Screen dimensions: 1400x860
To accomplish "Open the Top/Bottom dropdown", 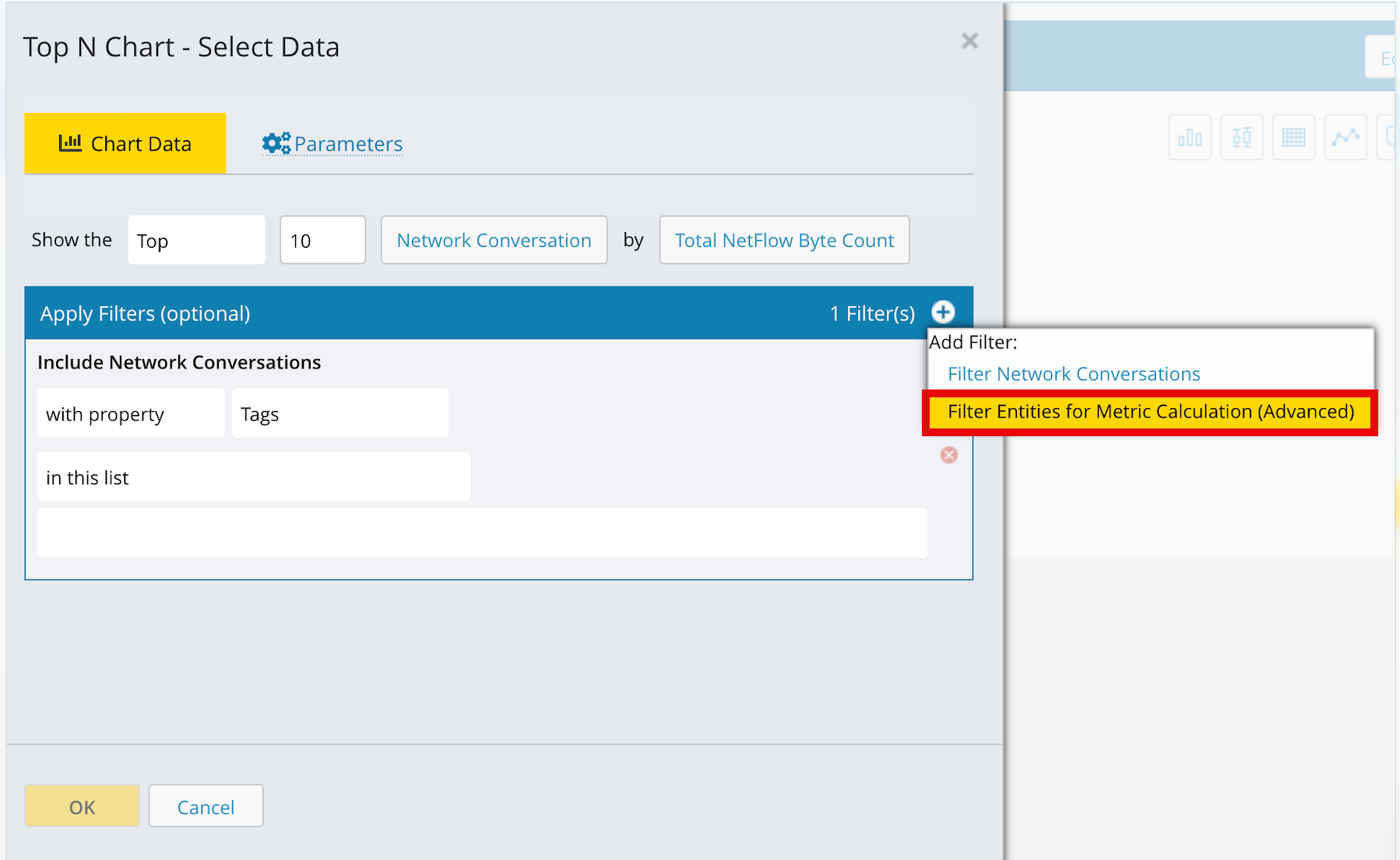I will click(x=196, y=241).
